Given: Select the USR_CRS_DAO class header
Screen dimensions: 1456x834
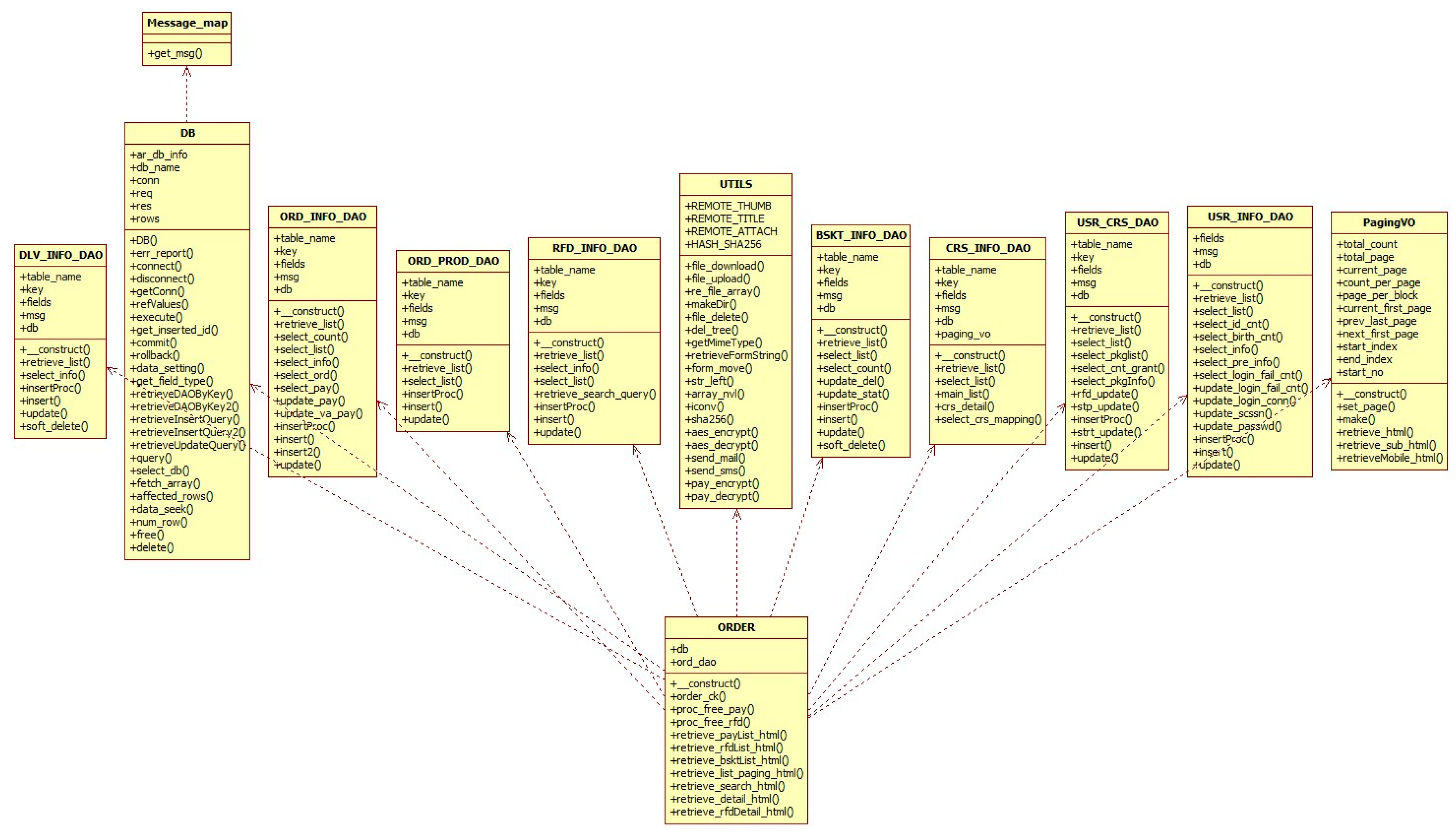Looking at the screenshot, I should 1117,222.
